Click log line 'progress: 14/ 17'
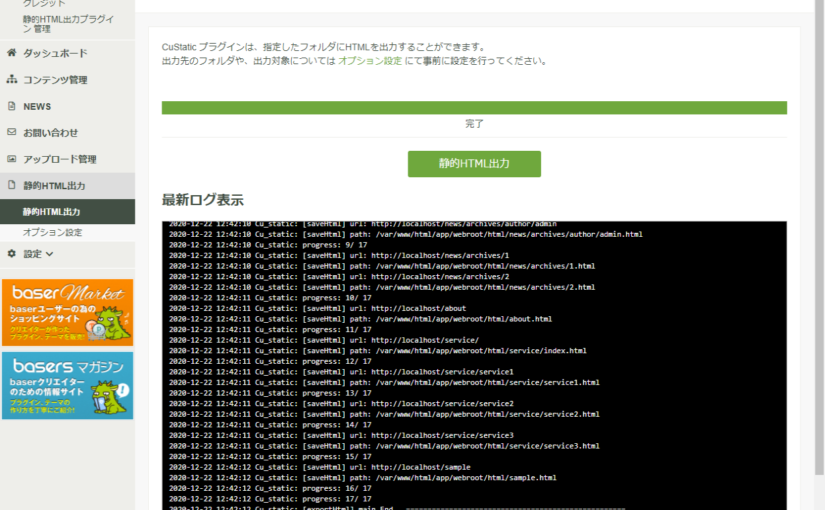 point(337,425)
